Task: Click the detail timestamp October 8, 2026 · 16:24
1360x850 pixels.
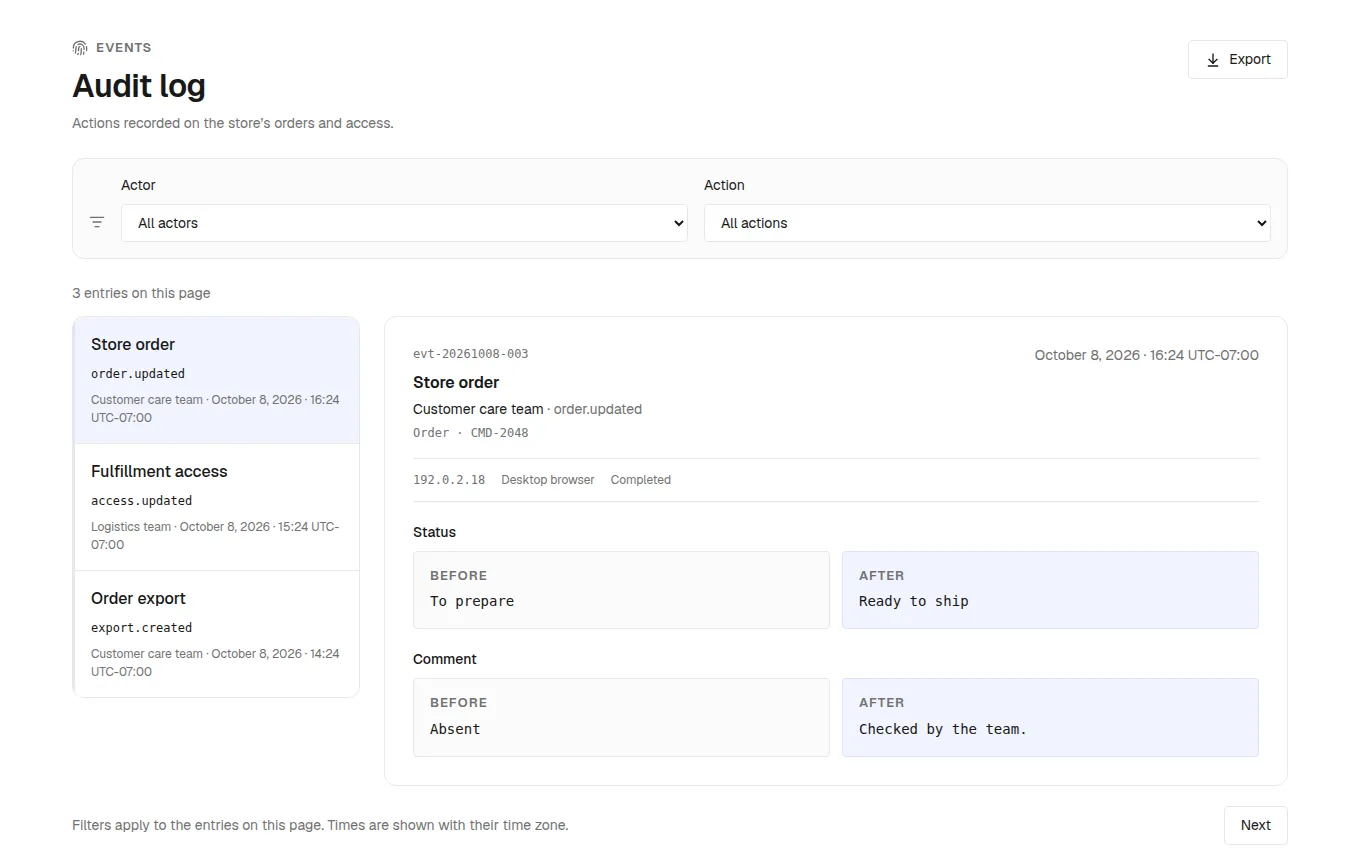Action: pos(1147,355)
